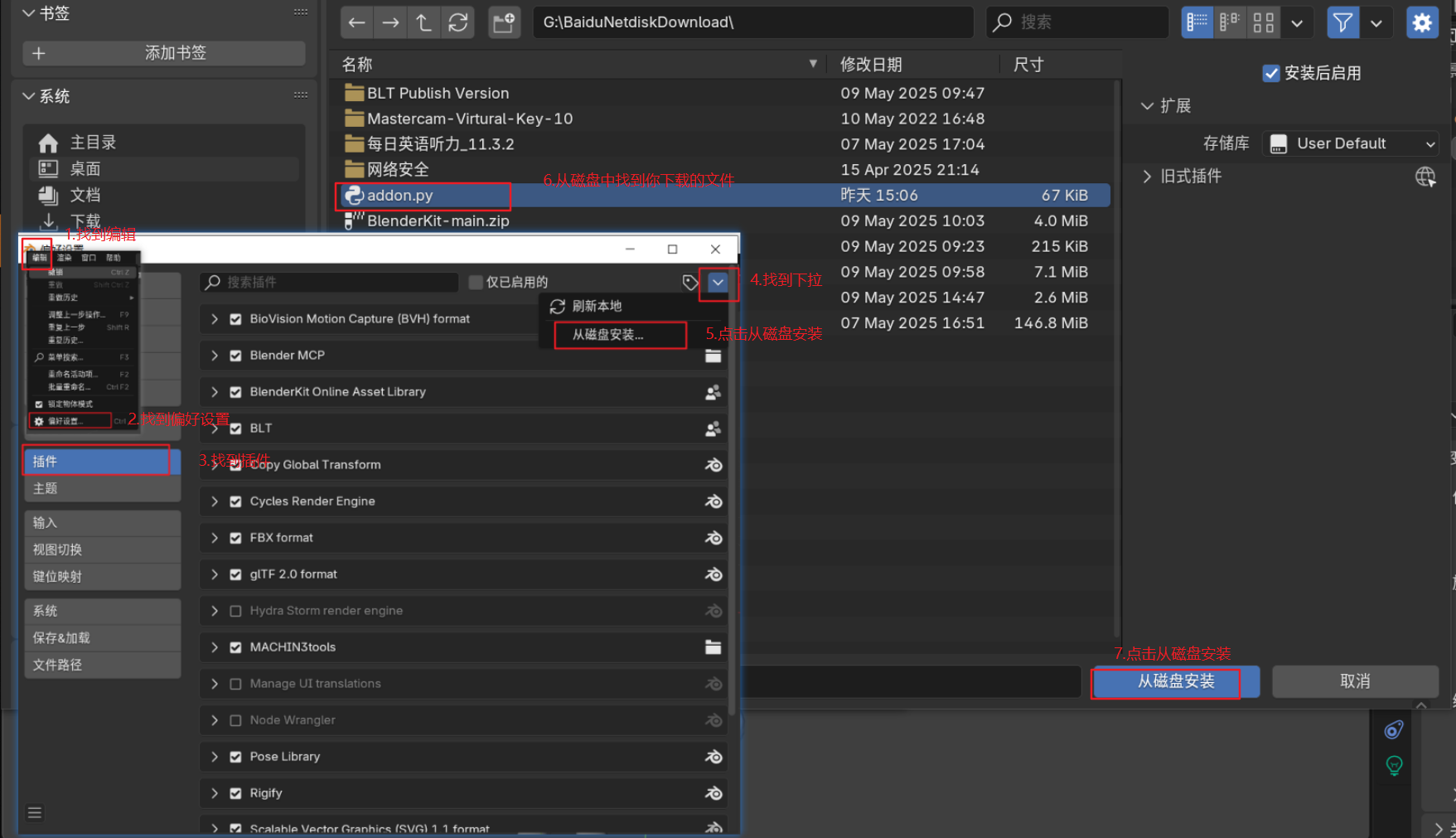Open the 视图切换 preferences section
The height and width of the screenshot is (838, 1456).
103,550
